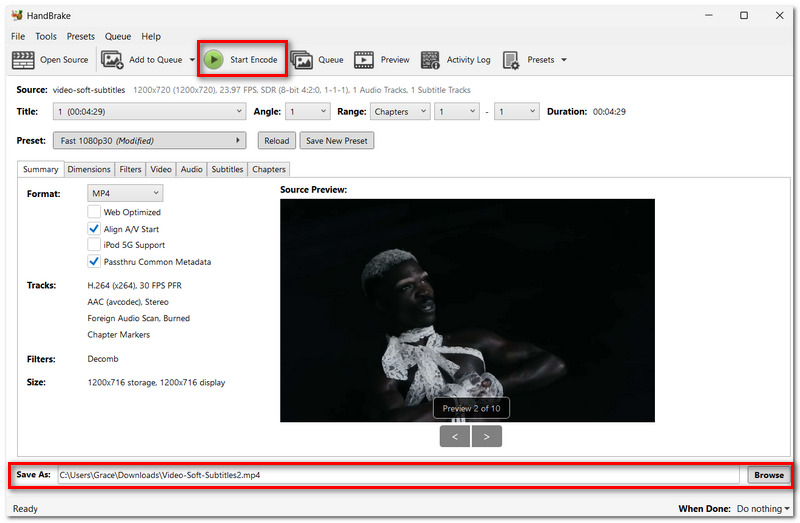Click the Browse button

pos(769,475)
